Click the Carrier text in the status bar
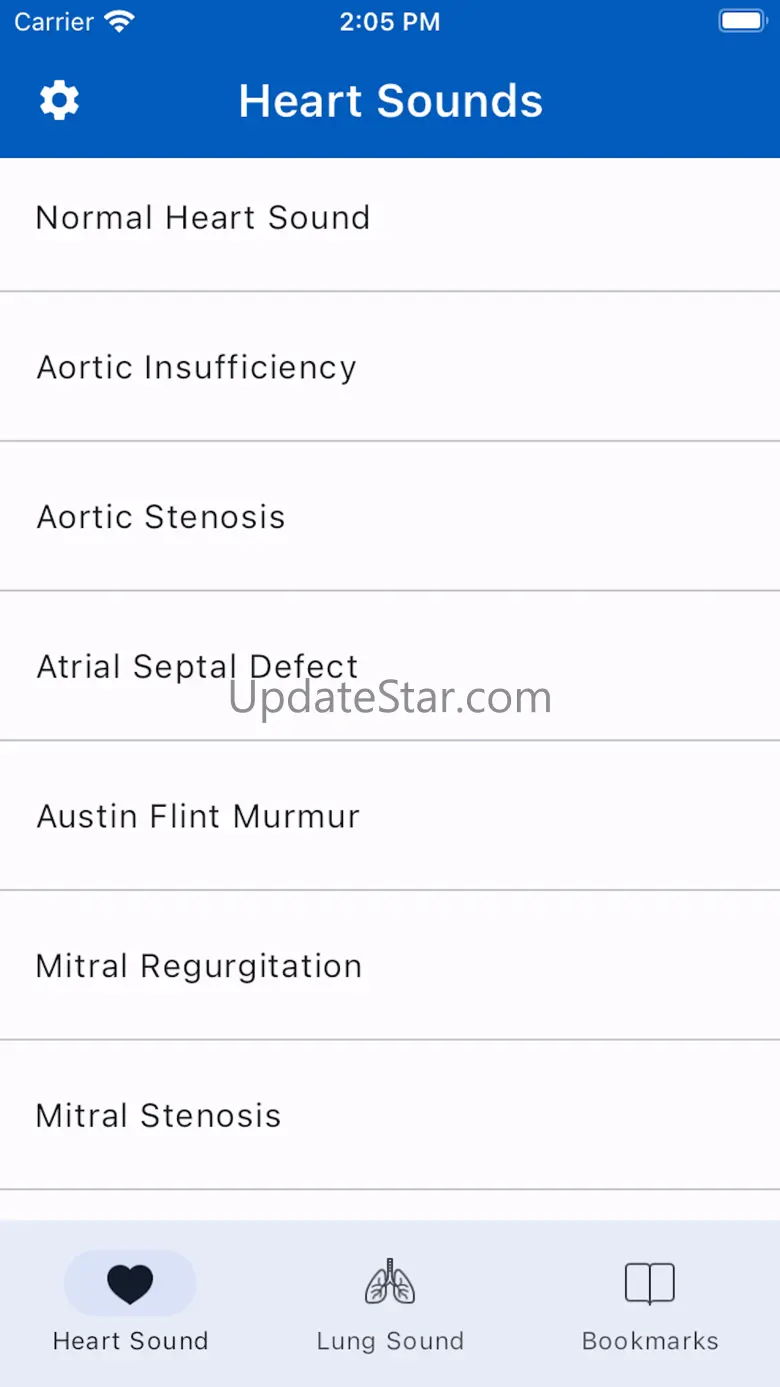 point(56,22)
